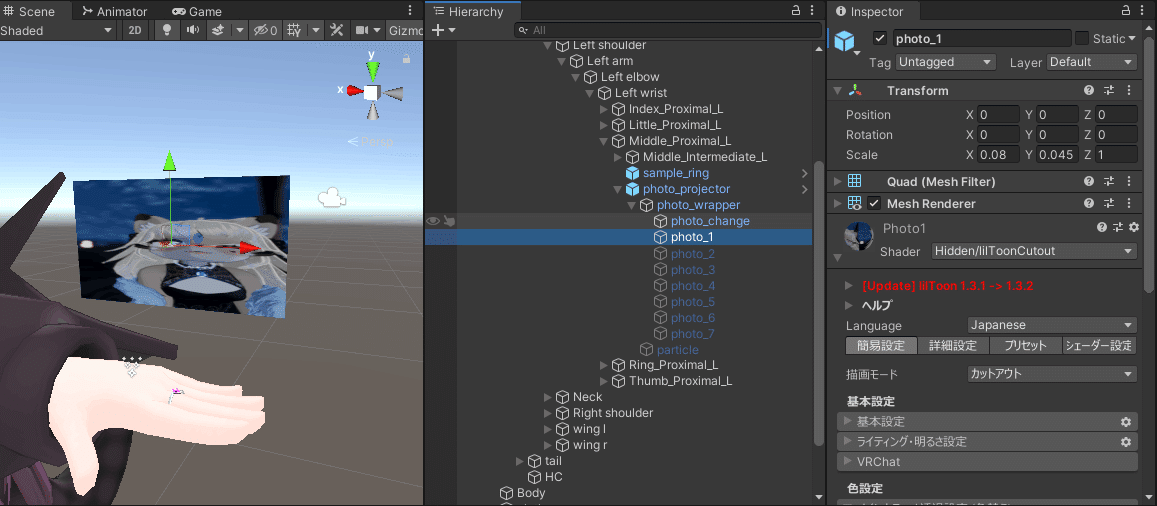1157x506 pixels.
Task: Toggle hidden objects visibility counter icon
Action: (265, 30)
